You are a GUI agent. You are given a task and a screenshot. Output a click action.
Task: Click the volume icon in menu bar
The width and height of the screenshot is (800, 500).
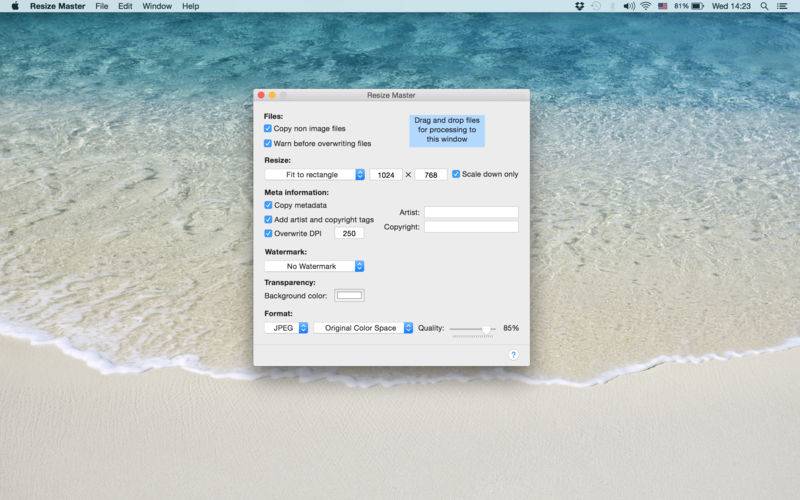tap(629, 6)
